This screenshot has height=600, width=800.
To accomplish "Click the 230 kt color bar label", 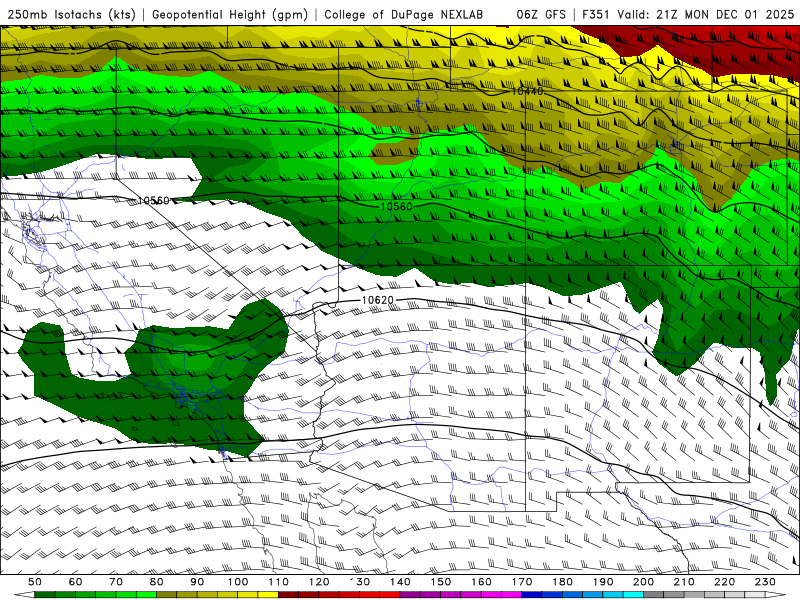I will [765, 582].
